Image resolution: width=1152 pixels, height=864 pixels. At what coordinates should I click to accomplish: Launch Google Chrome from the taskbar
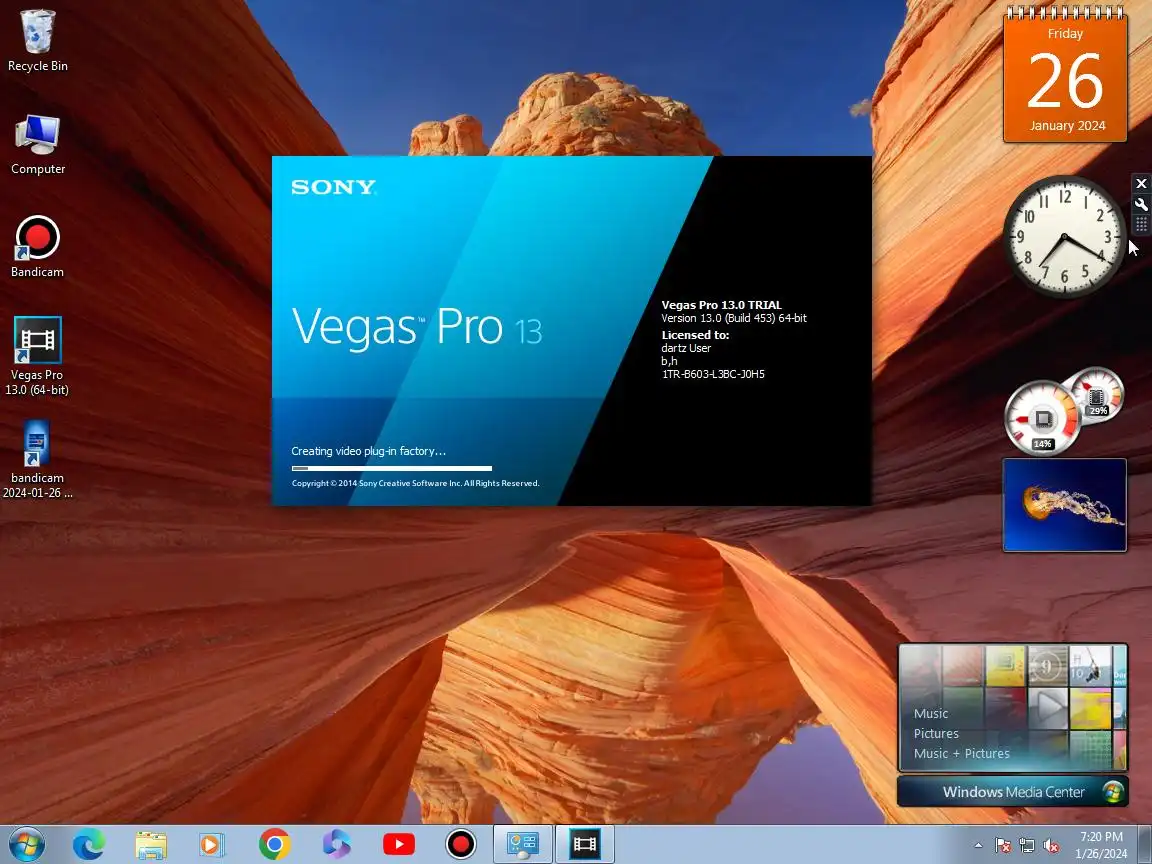click(x=274, y=845)
